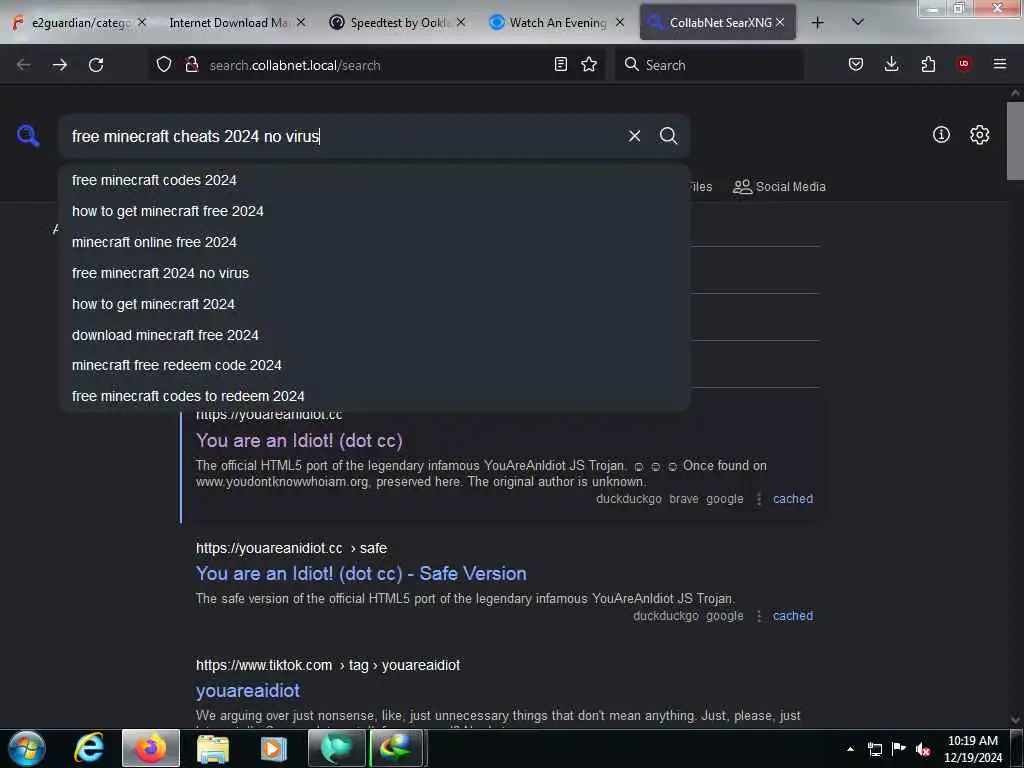List all tabs with the chevron
This screenshot has width=1024, height=768.
[x=857, y=23]
